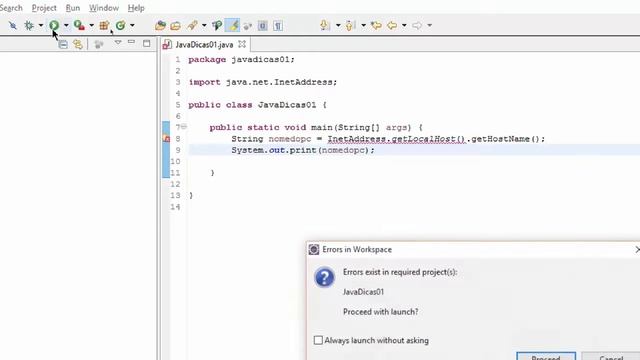Click the Debug bug icon
The width and height of the screenshot is (640, 360).
pos(29,25)
